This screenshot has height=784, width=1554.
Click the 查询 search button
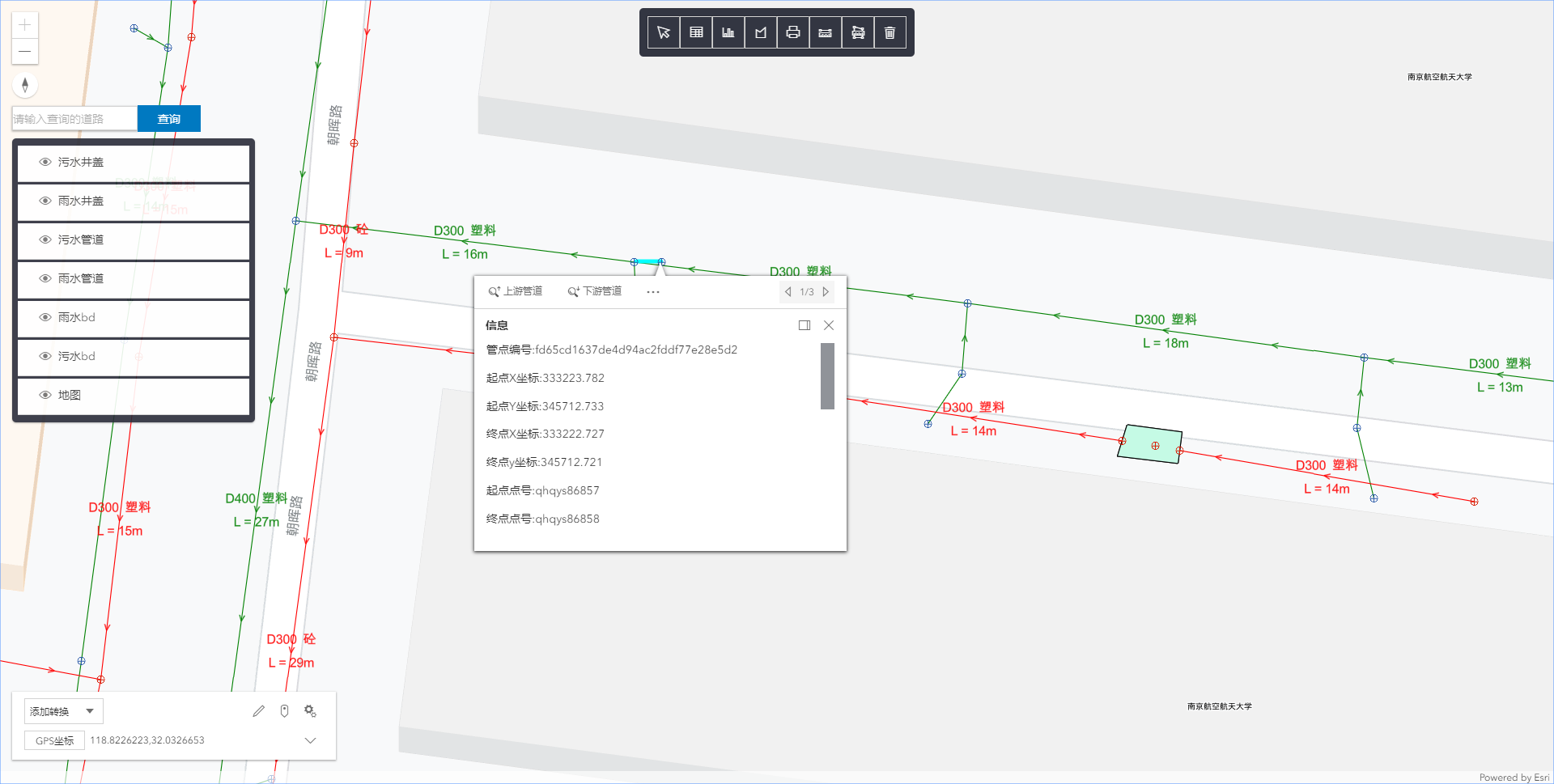click(x=168, y=118)
